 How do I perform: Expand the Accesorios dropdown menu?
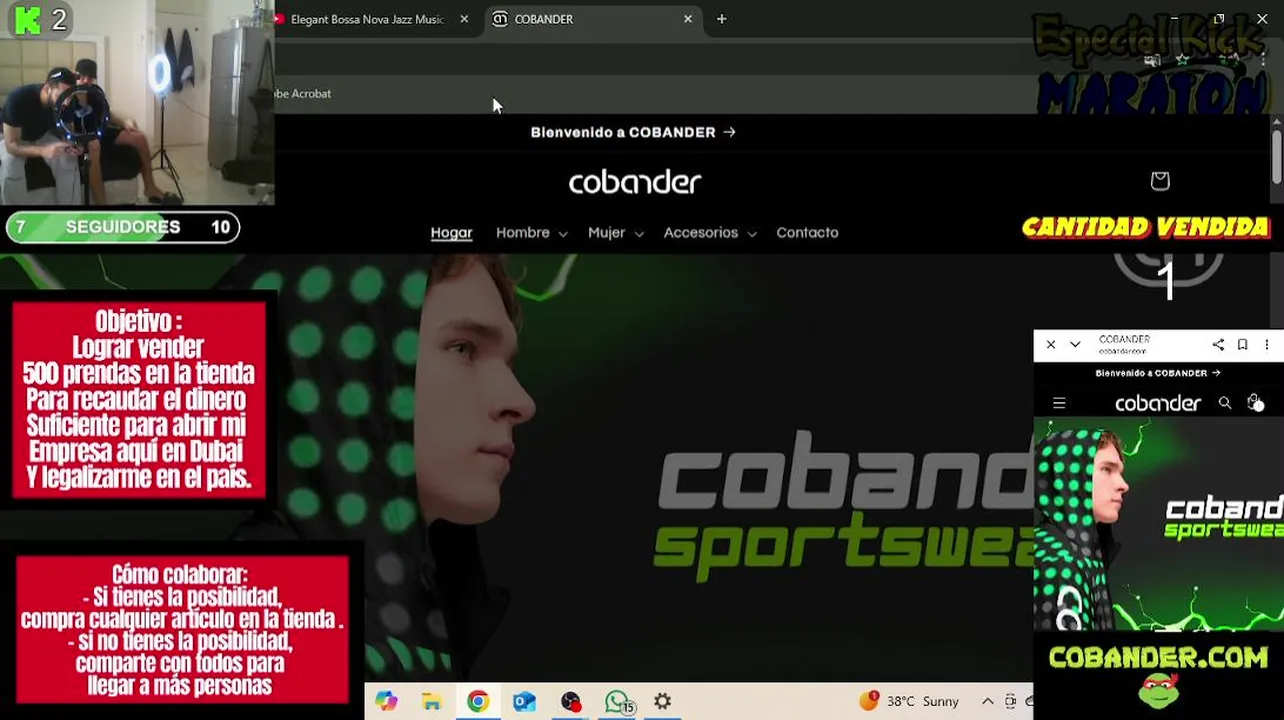(710, 233)
